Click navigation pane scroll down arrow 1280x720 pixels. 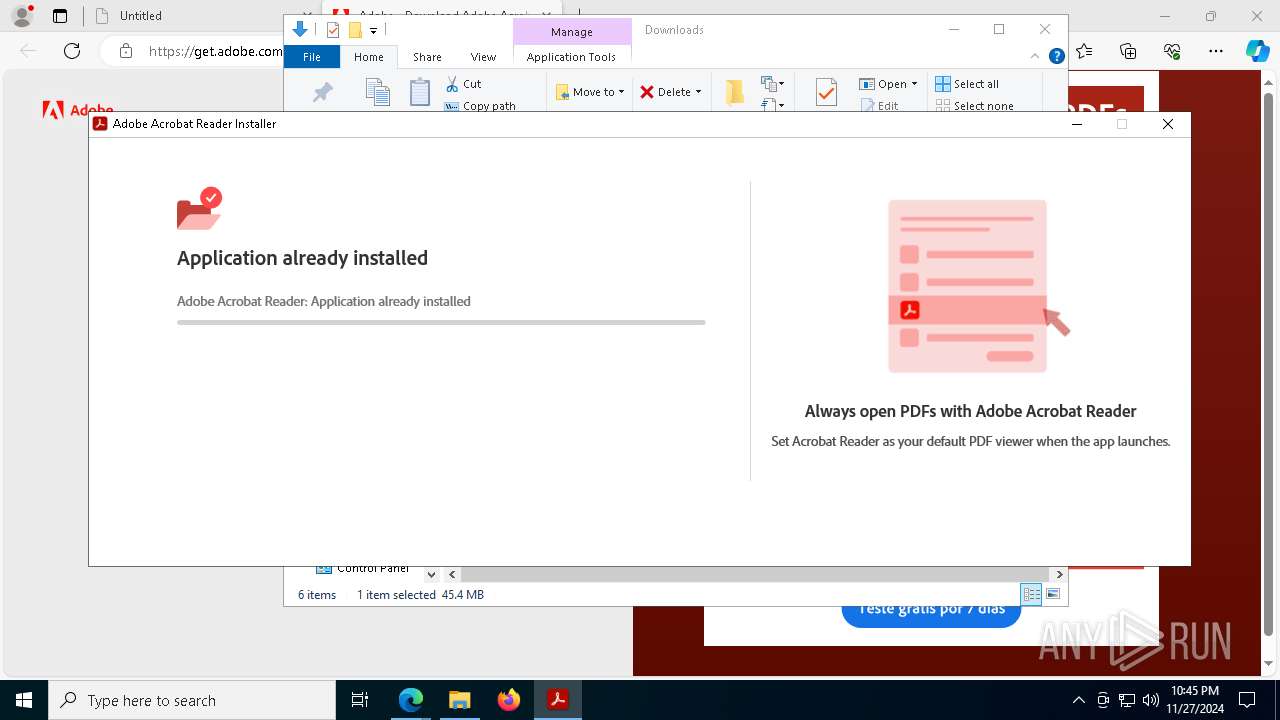pyautogui.click(x=431, y=574)
